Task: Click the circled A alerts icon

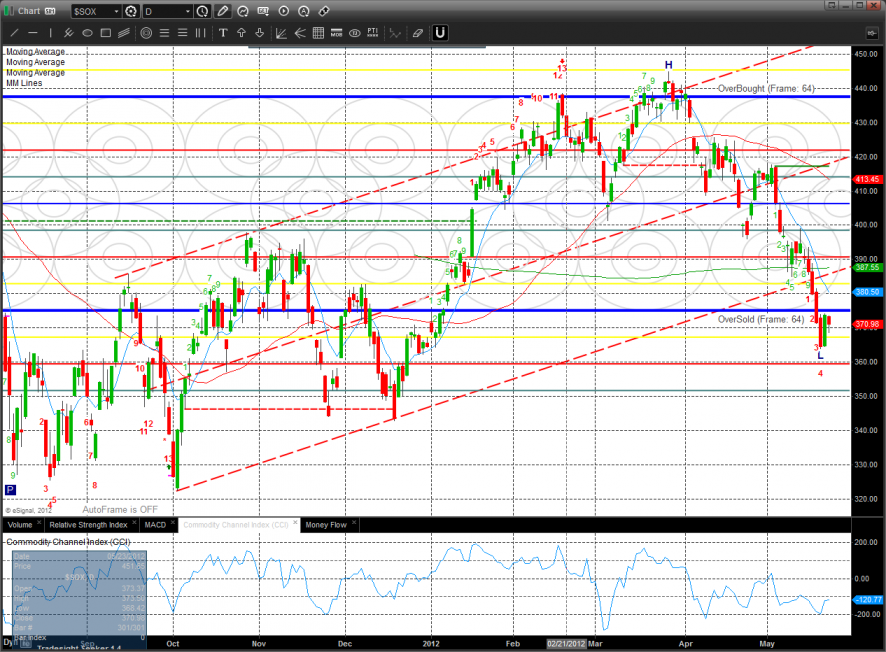Action: point(303,11)
